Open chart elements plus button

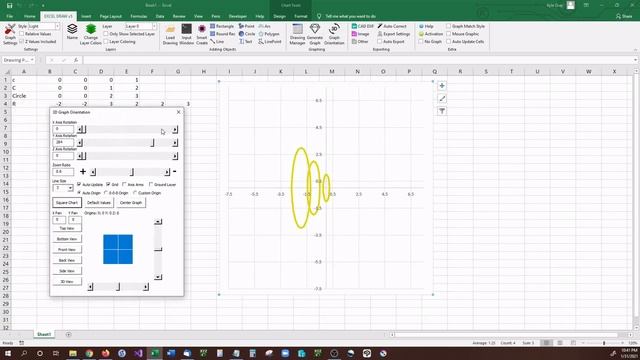tap(442, 86)
